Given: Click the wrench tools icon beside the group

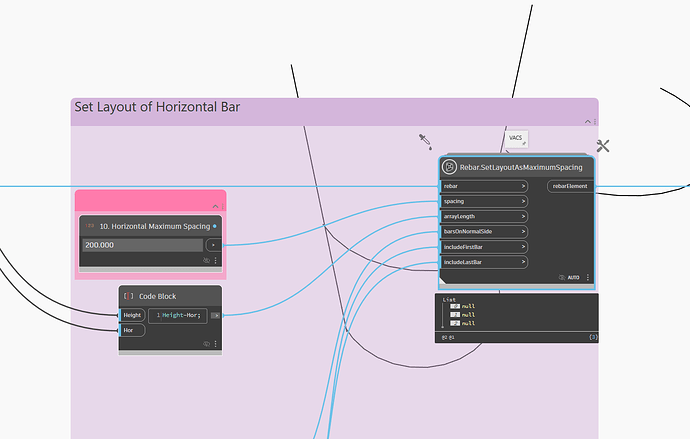Looking at the screenshot, I should (603, 146).
